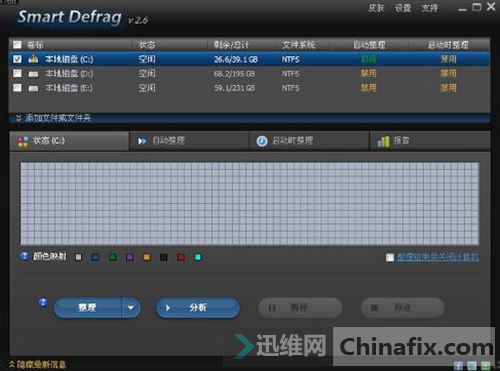This screenshot has height=371, width=500.
Task: Check the 本地磁盘 (D:) checkbox
Action: pyautogui.click(x=17, y=73)
